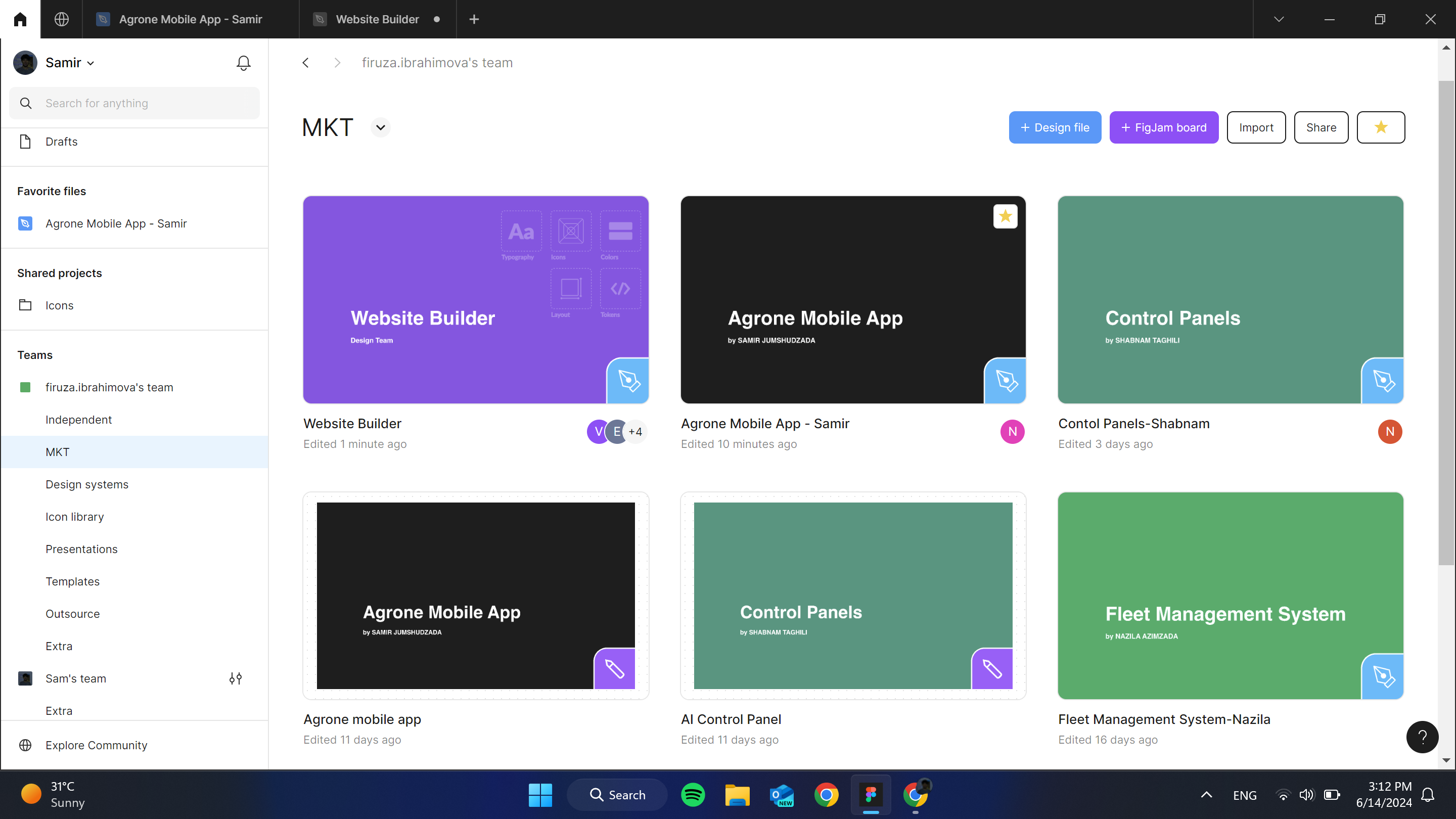Open the Agrone mobile app FigJam thumbnail
The height and width of the screenshot is (819, 1456).
(475, 596)
